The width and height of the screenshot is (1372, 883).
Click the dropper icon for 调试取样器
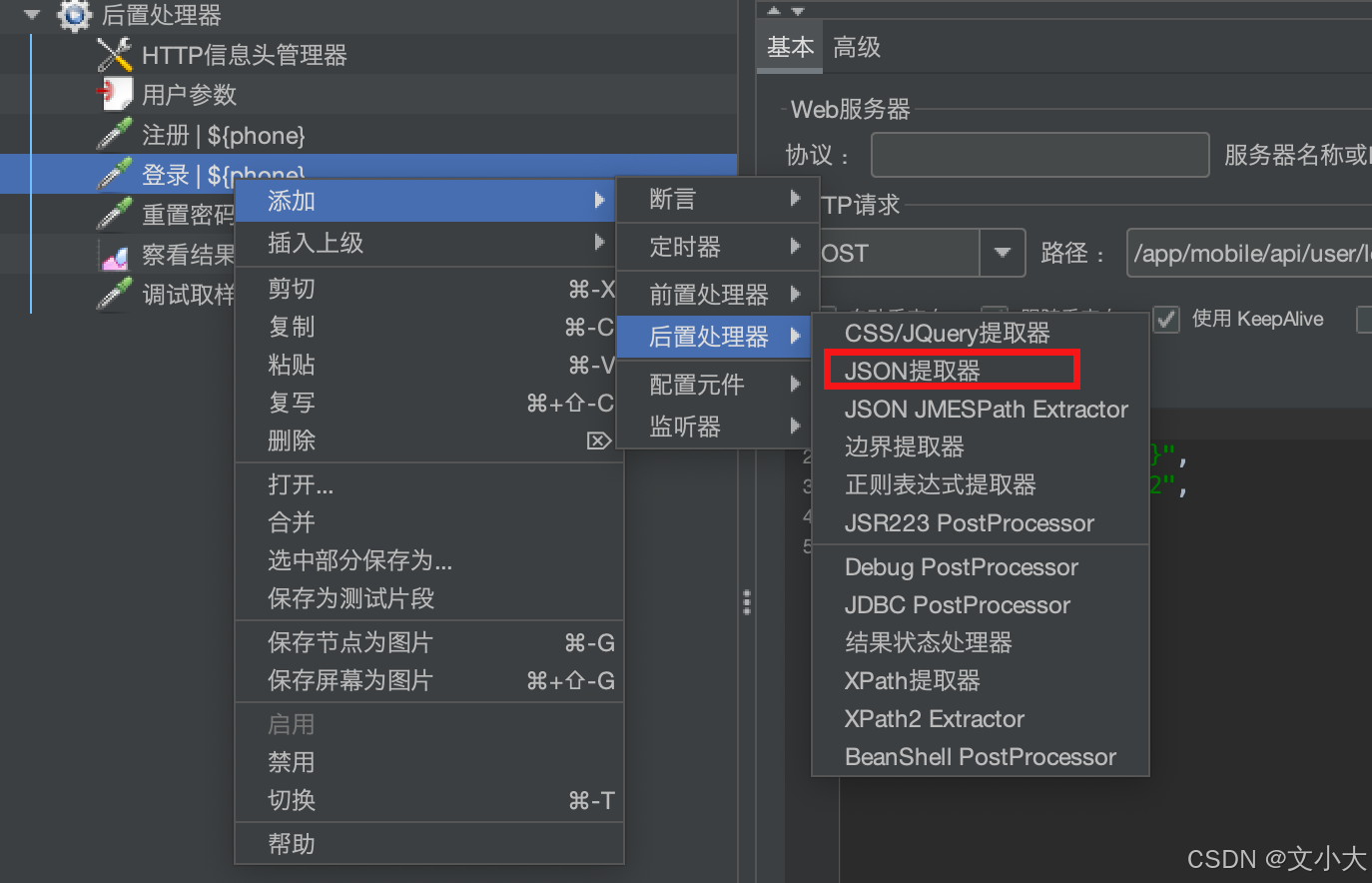coord(115,294)
